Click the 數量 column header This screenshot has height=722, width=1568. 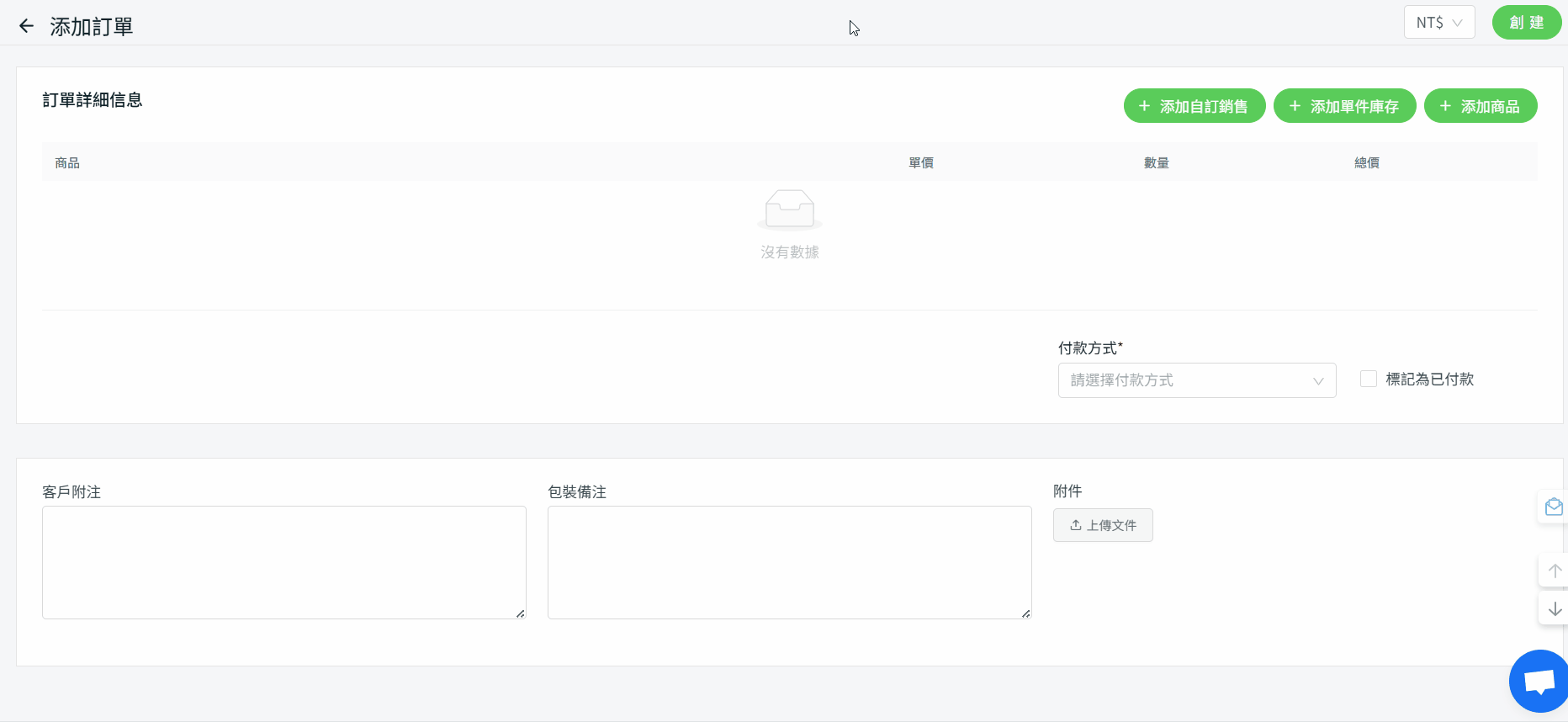pyautogui.click(x=1157, y=162)
